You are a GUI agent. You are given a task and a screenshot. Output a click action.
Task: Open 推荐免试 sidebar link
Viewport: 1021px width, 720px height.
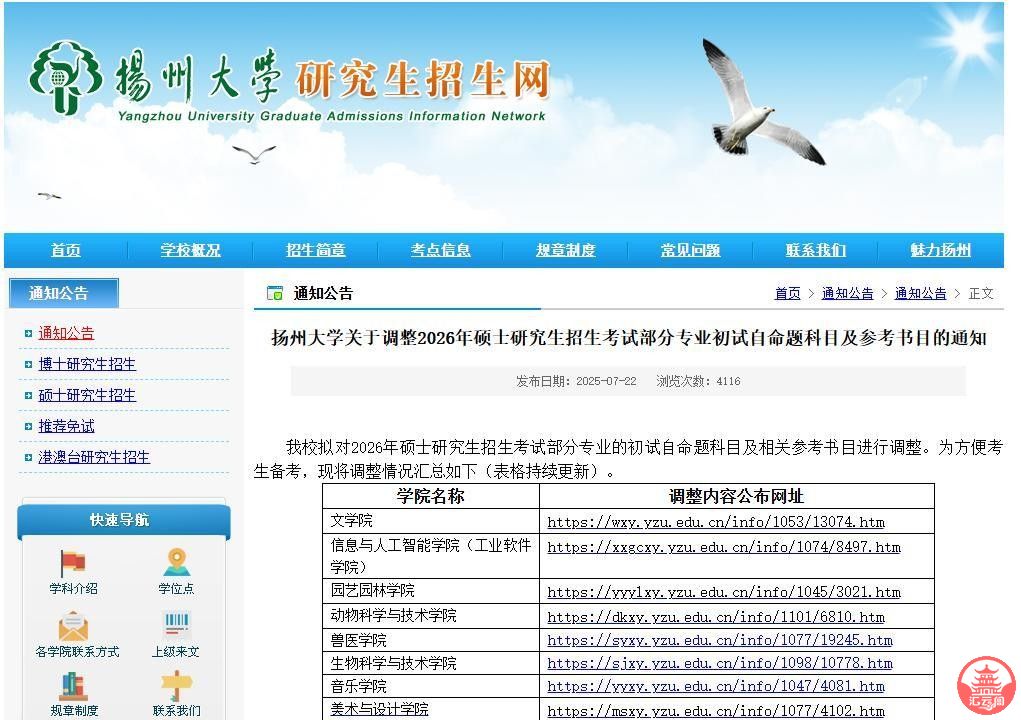[66, 426]
